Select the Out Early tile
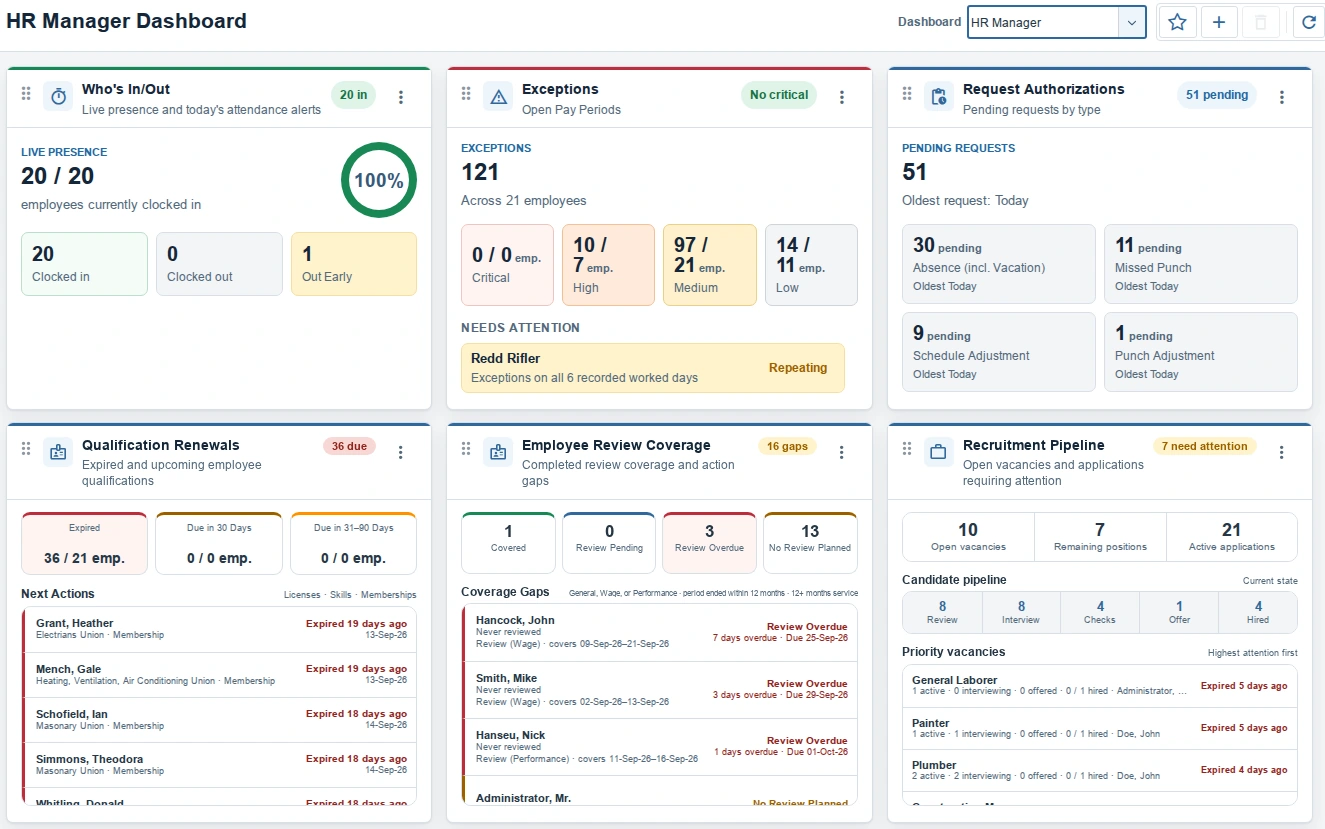This screenshot has width=1325, height=829. 354,264
